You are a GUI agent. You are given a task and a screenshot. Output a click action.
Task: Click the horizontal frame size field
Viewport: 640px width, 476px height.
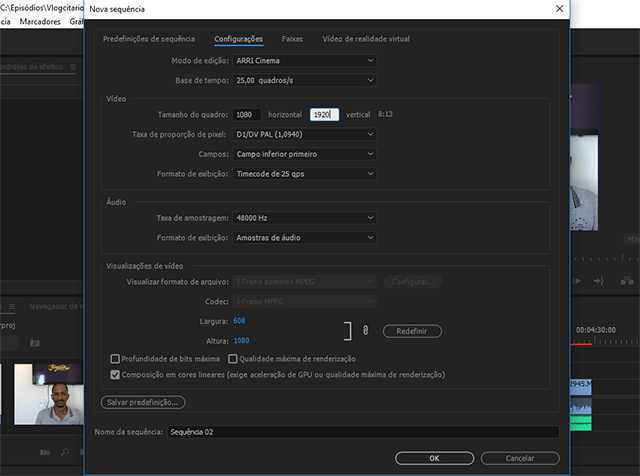point(246,115)
